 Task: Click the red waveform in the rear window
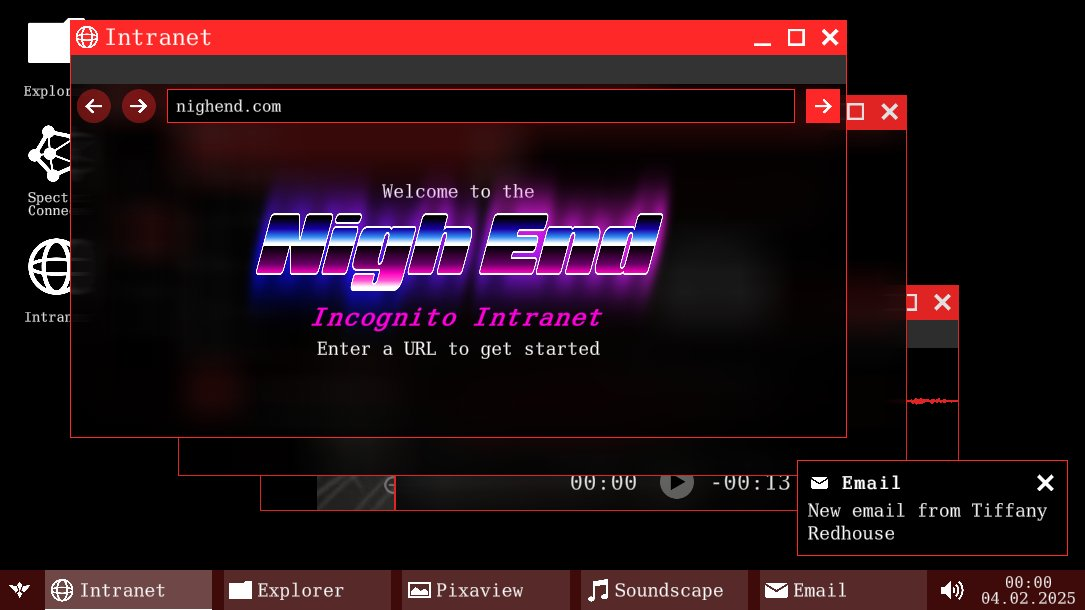click(x=933, y=400)
